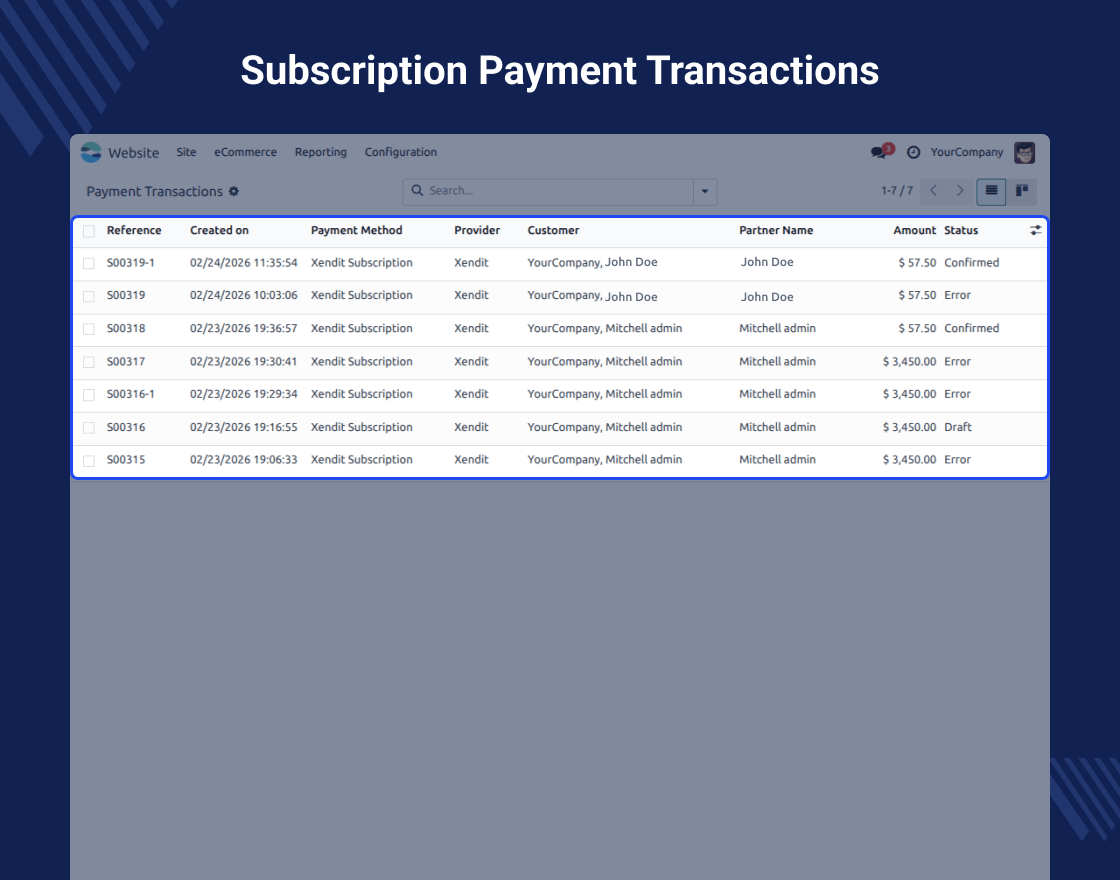Click date 02/24/2026 11:35:54
Screen dimensions: 1120x880
(244, 263)
